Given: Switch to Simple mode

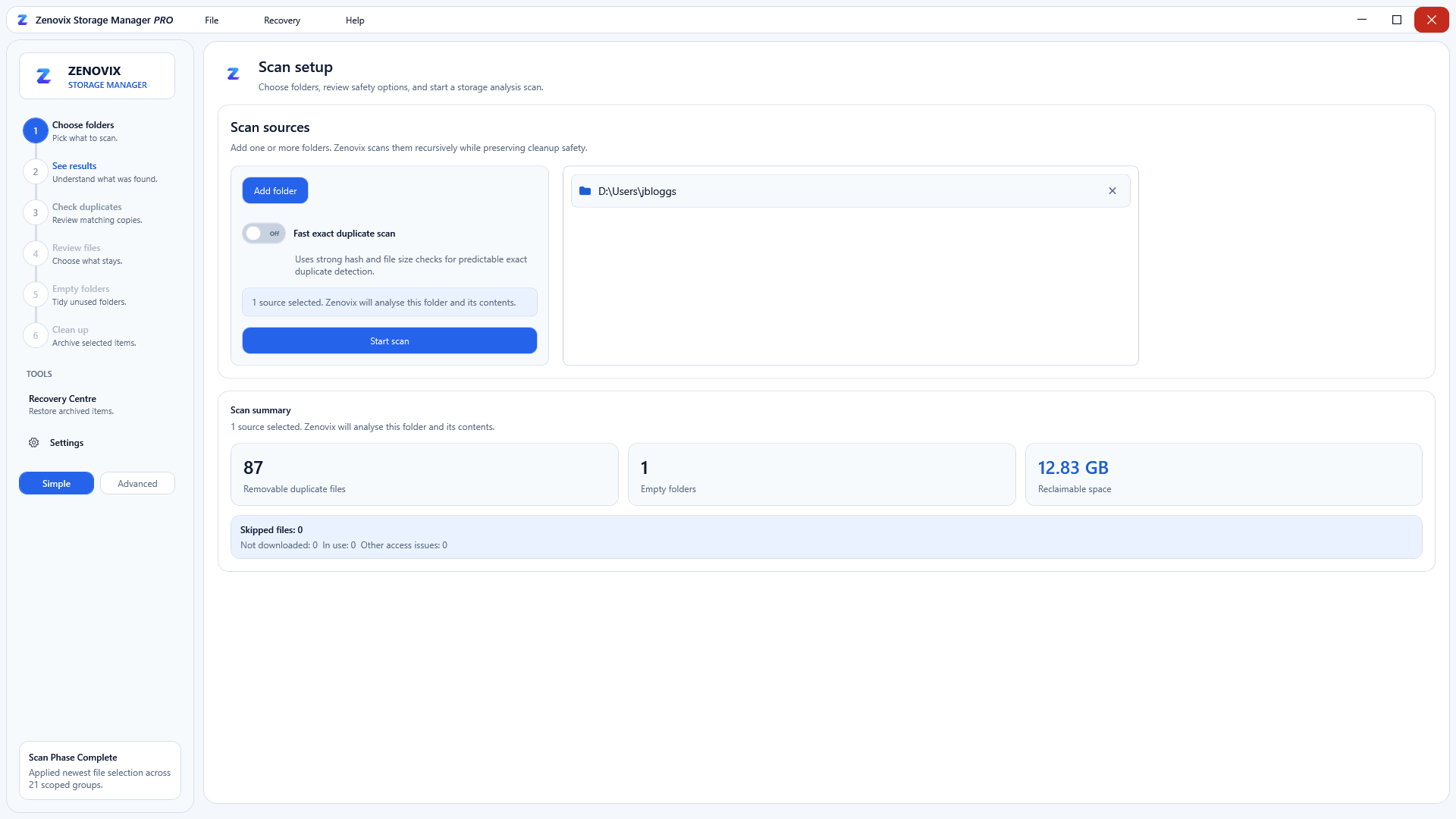Looking at the screenshot, I should click(56, 483).
